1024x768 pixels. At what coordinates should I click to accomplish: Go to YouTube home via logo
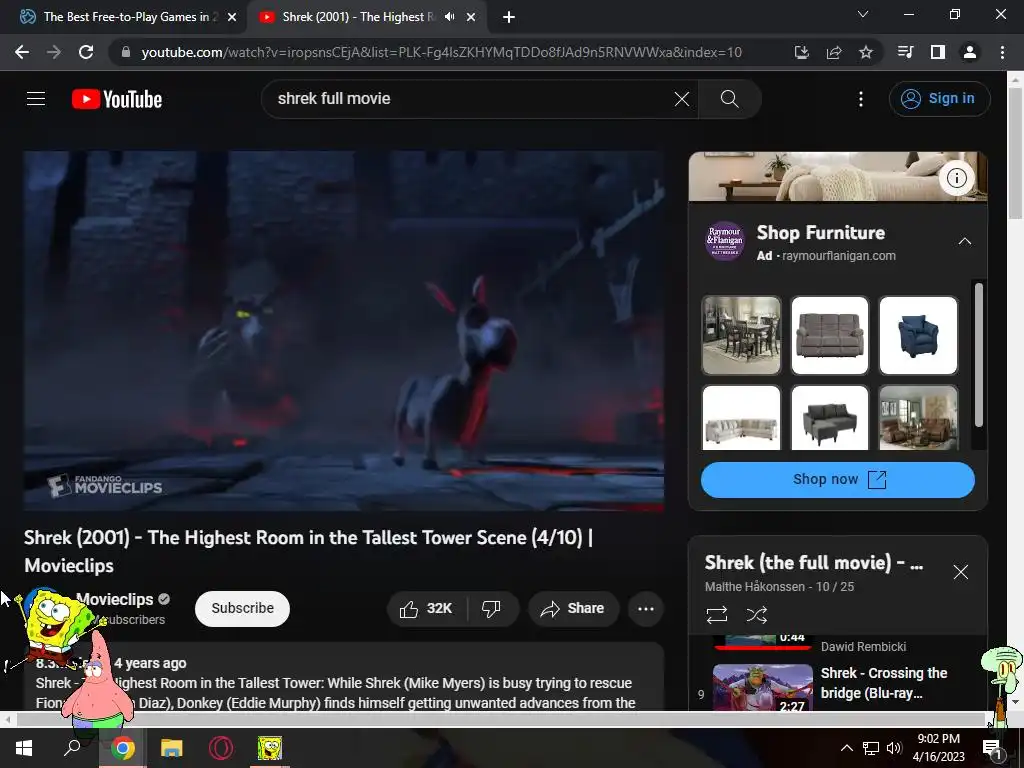[117, 99]
